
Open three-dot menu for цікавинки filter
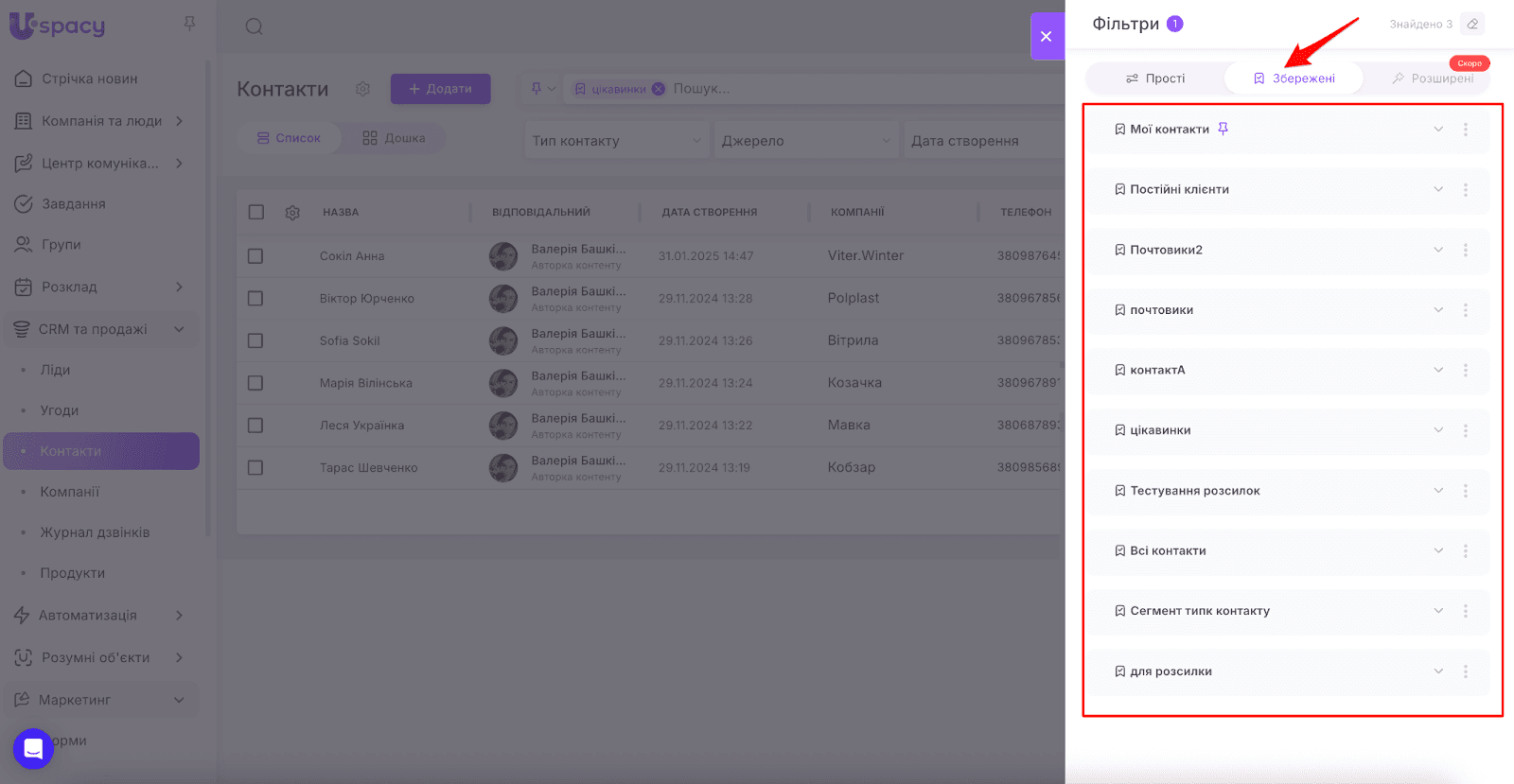[x=1465, y=430]
